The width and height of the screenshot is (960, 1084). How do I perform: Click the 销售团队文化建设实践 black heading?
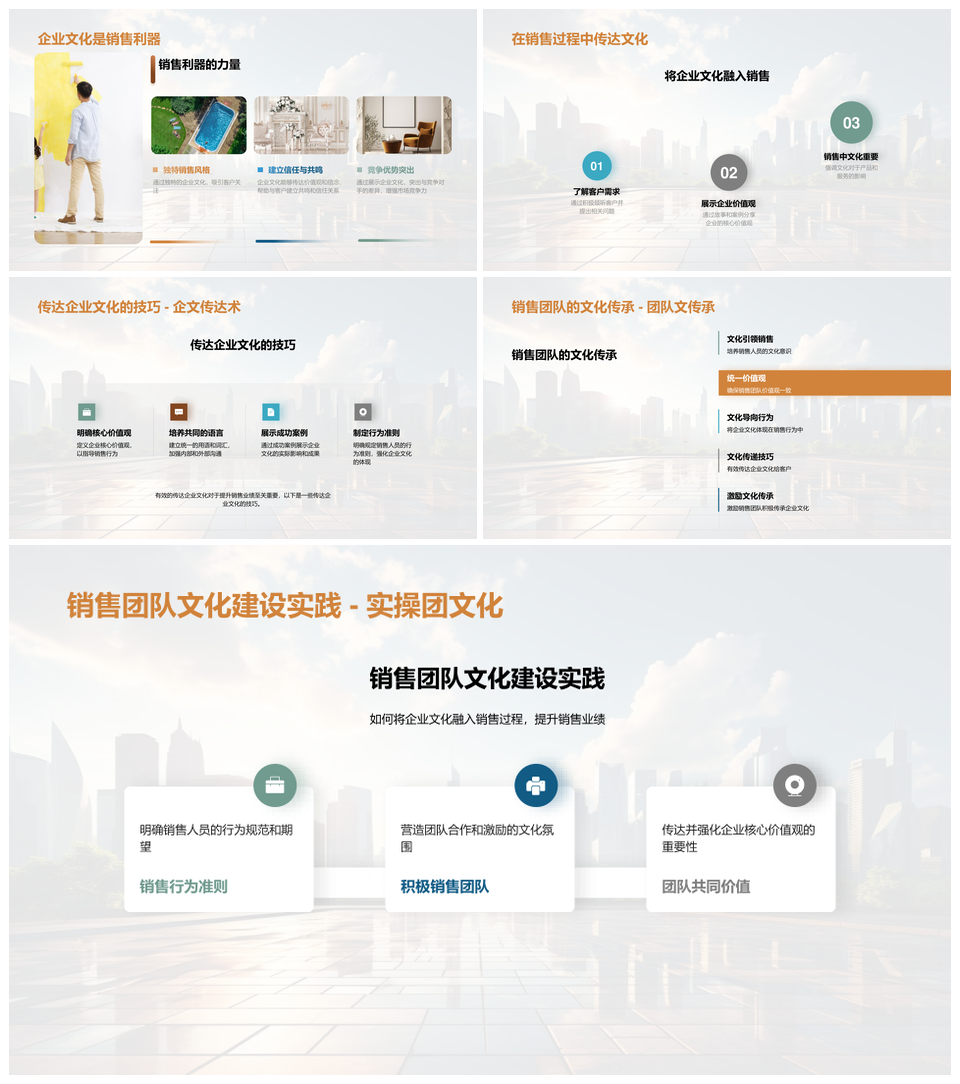[x=487, y=679]
